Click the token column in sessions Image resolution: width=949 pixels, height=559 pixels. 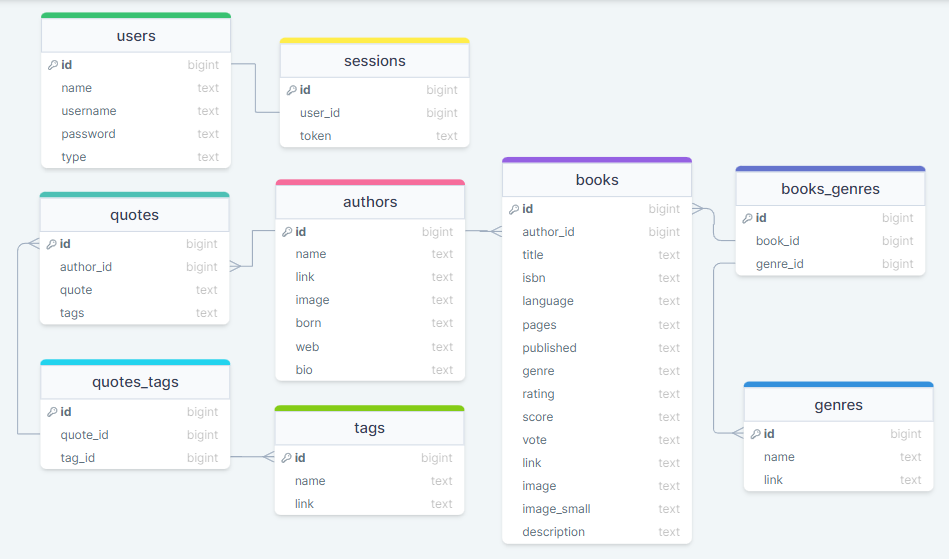(375, 136)
